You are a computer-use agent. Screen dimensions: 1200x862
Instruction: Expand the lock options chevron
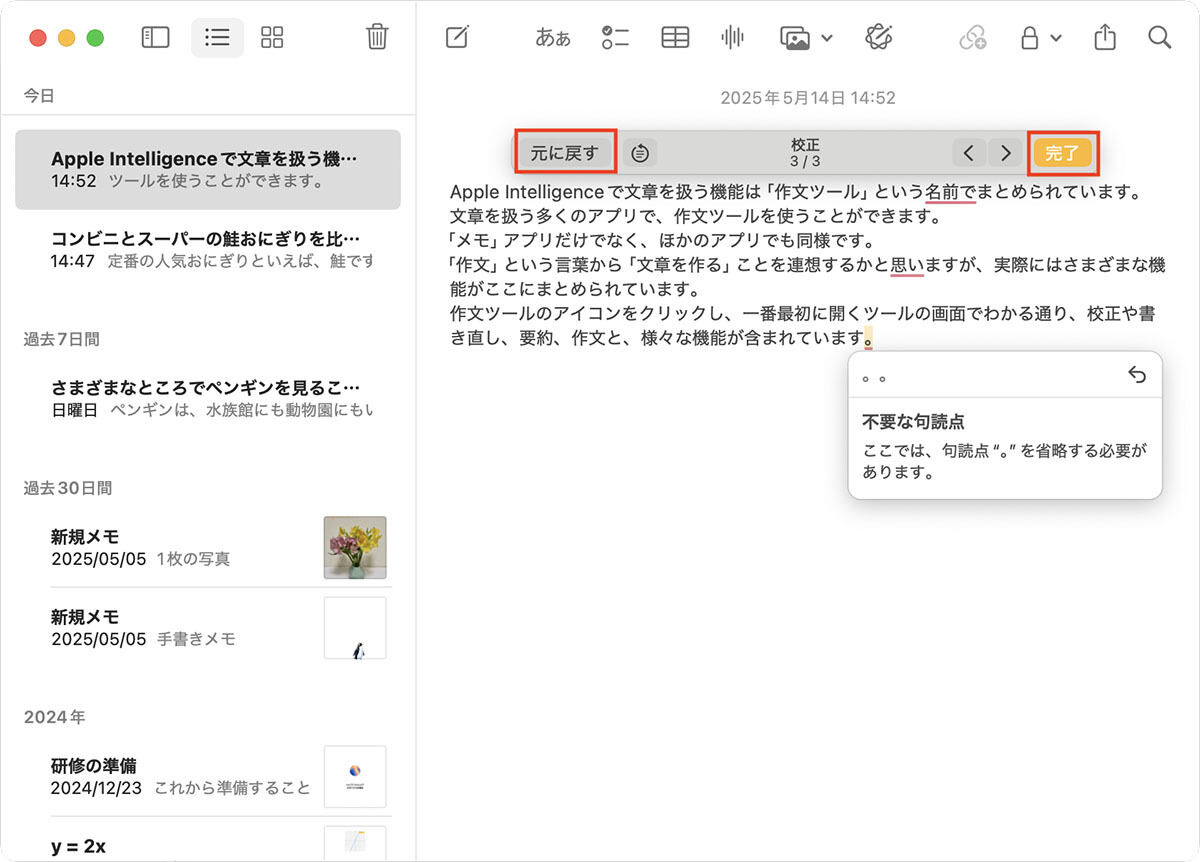(x=1056, y=38)
